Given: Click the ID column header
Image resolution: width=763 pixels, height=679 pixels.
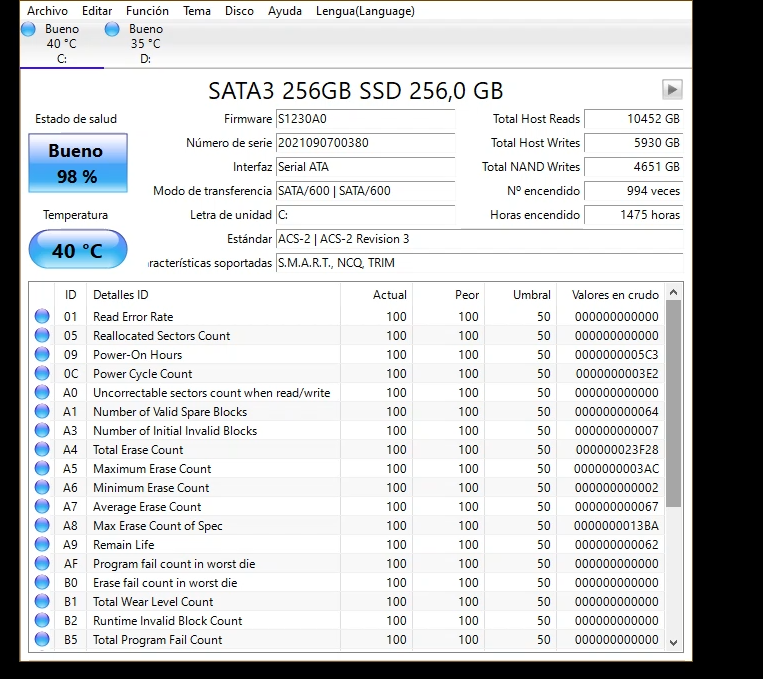Looking at the screenshot, I should [71, 295].
